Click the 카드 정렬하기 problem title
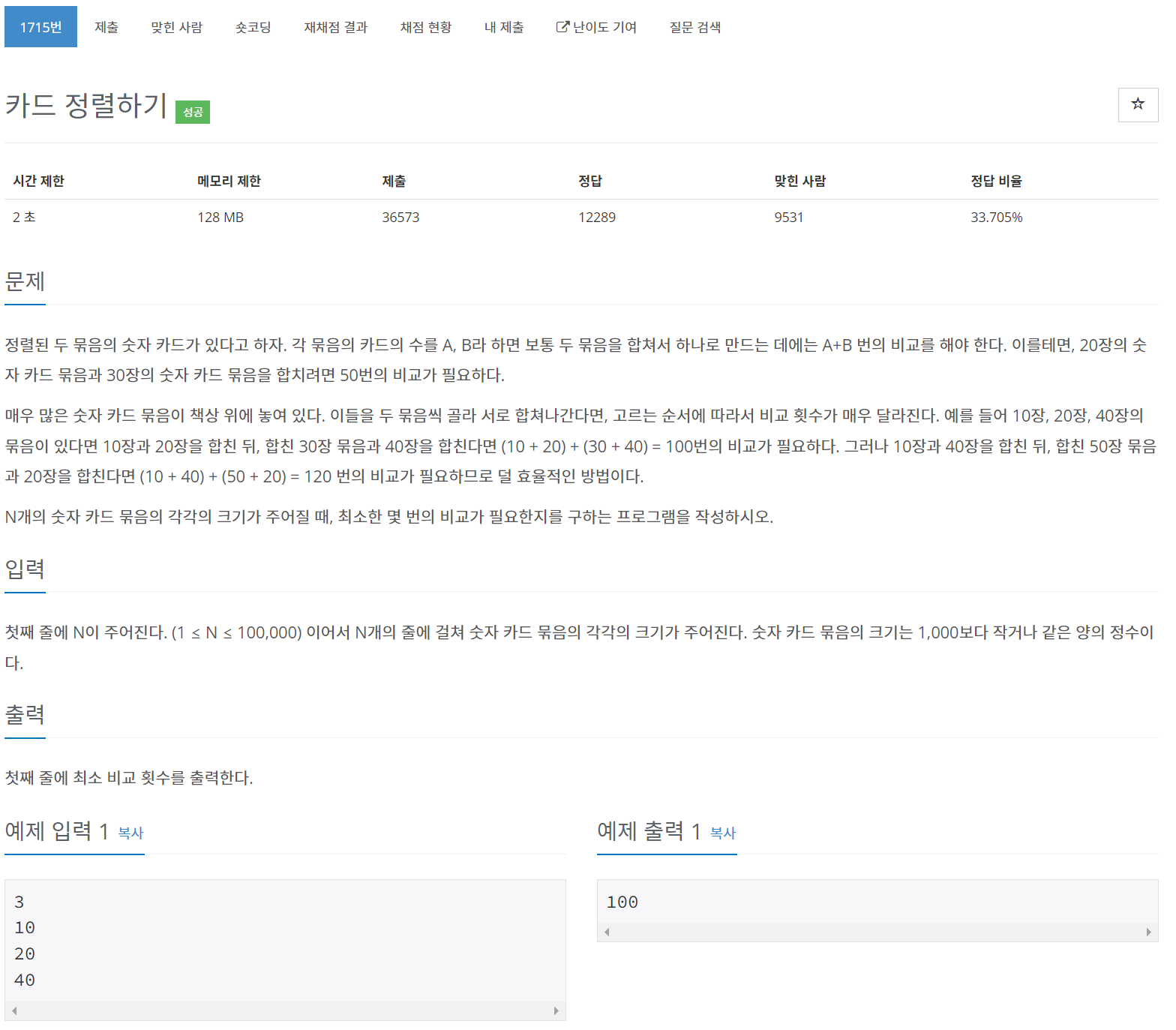1176x1030 pixels. pos(86,105)
